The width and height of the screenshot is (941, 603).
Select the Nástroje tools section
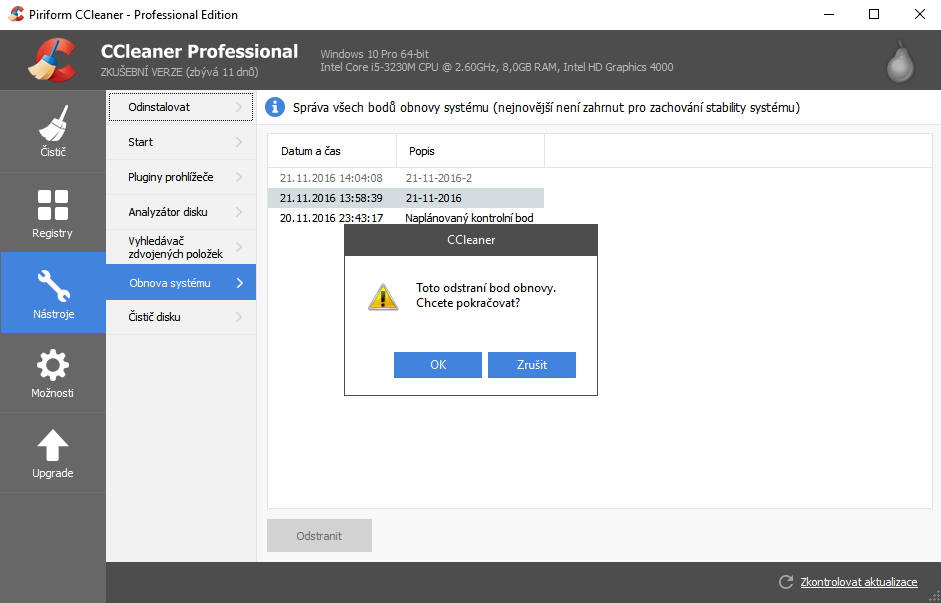(53, 293)
